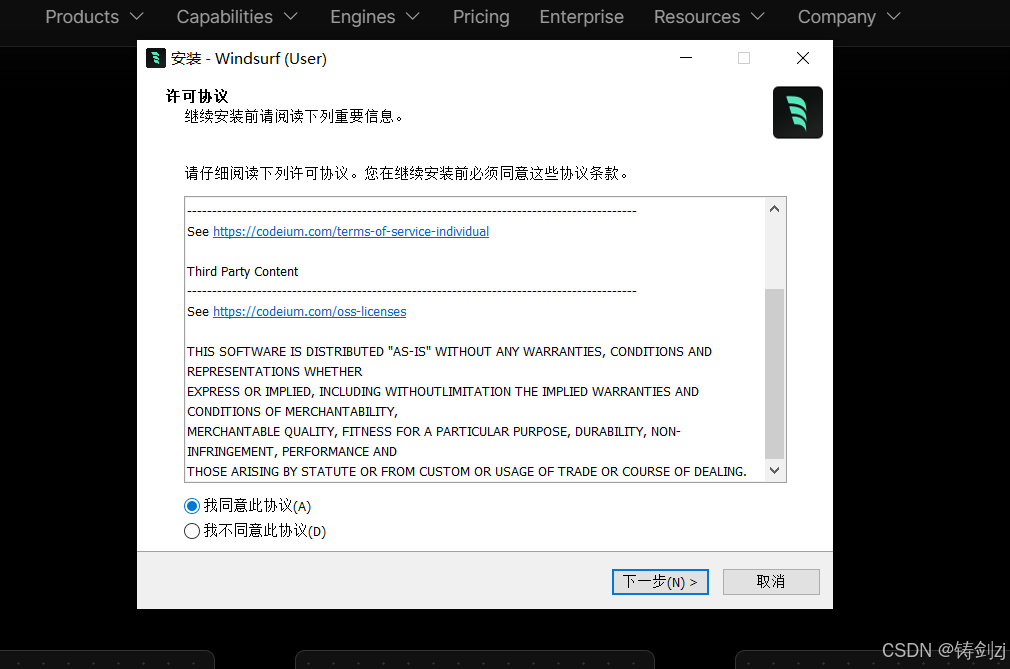Open the terms-of-service-individual link

pyautogui.click(x=351, y=232)
